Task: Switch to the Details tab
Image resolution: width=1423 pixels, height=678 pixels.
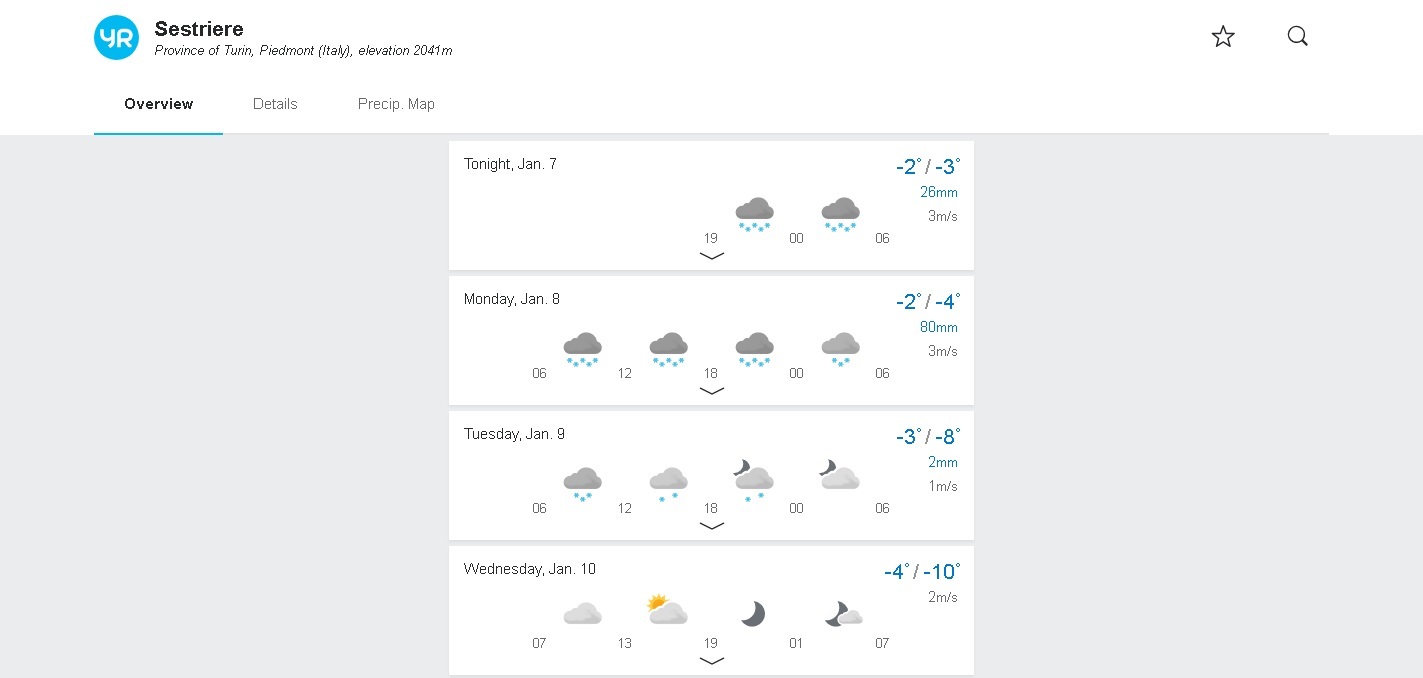Action: 275,104
